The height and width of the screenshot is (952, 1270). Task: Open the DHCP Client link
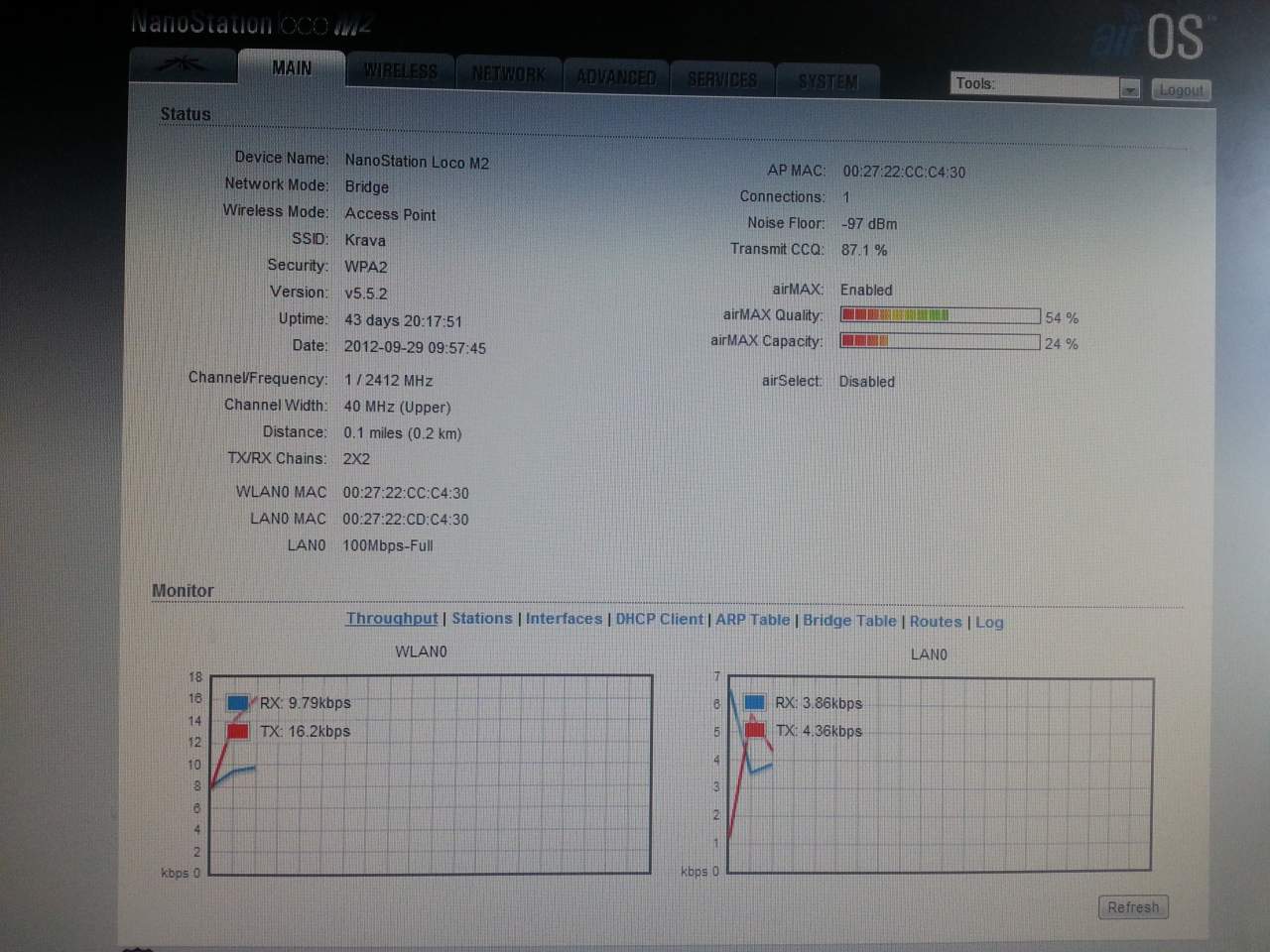click(x=659, y=619)
